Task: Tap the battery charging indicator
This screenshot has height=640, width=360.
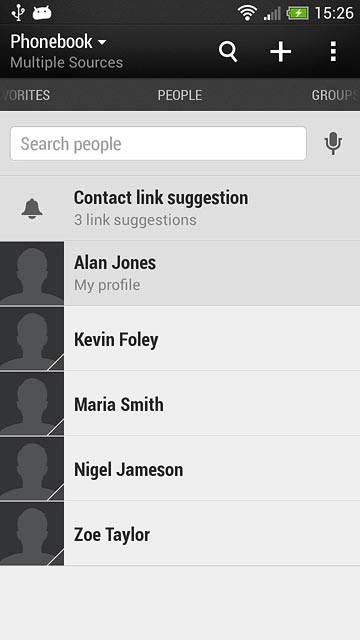Action: 298,13
